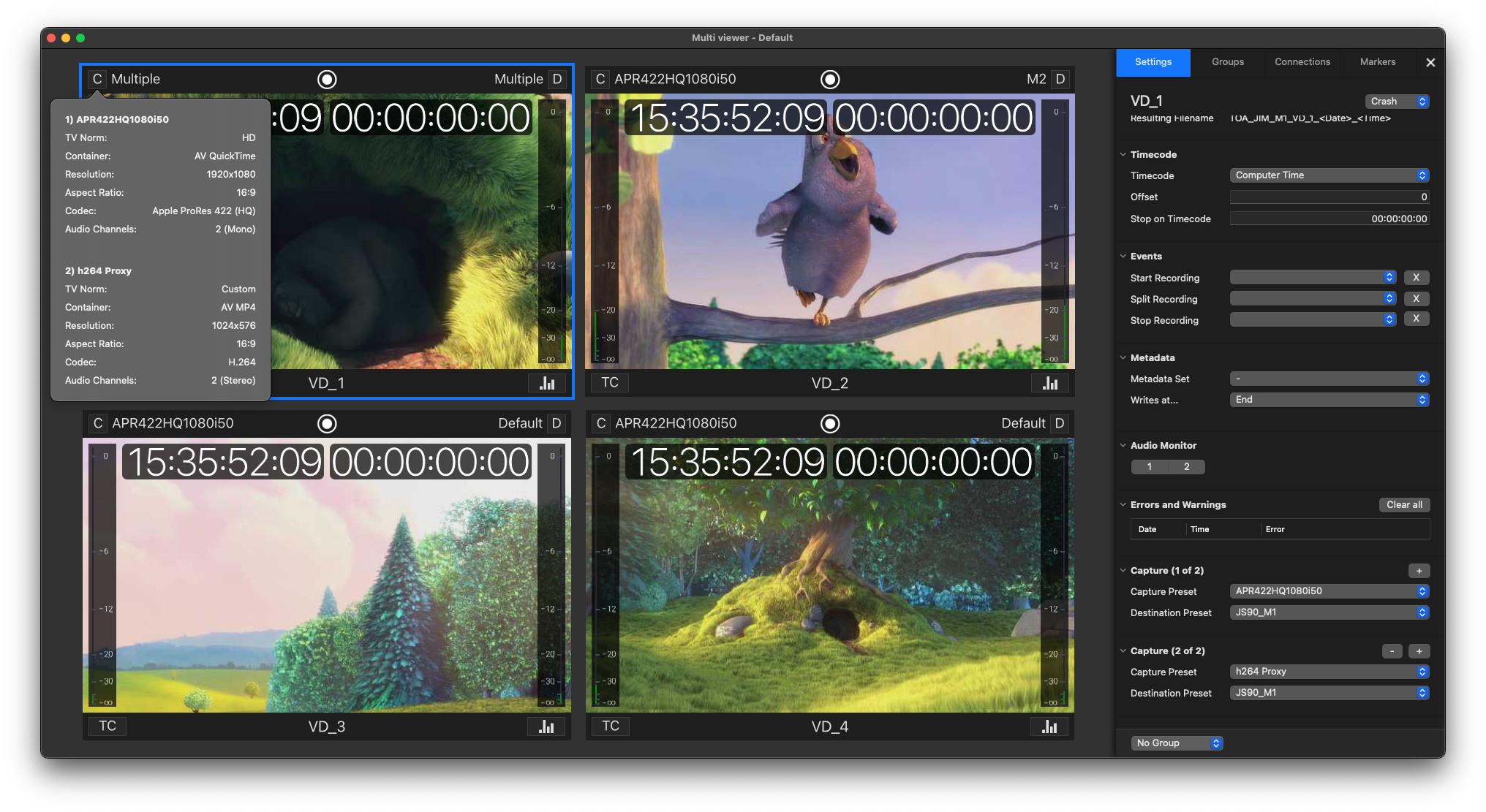This screenshot has height=812, width=1486.
Task: Collapse the Events section
Action: (1123, 257)
